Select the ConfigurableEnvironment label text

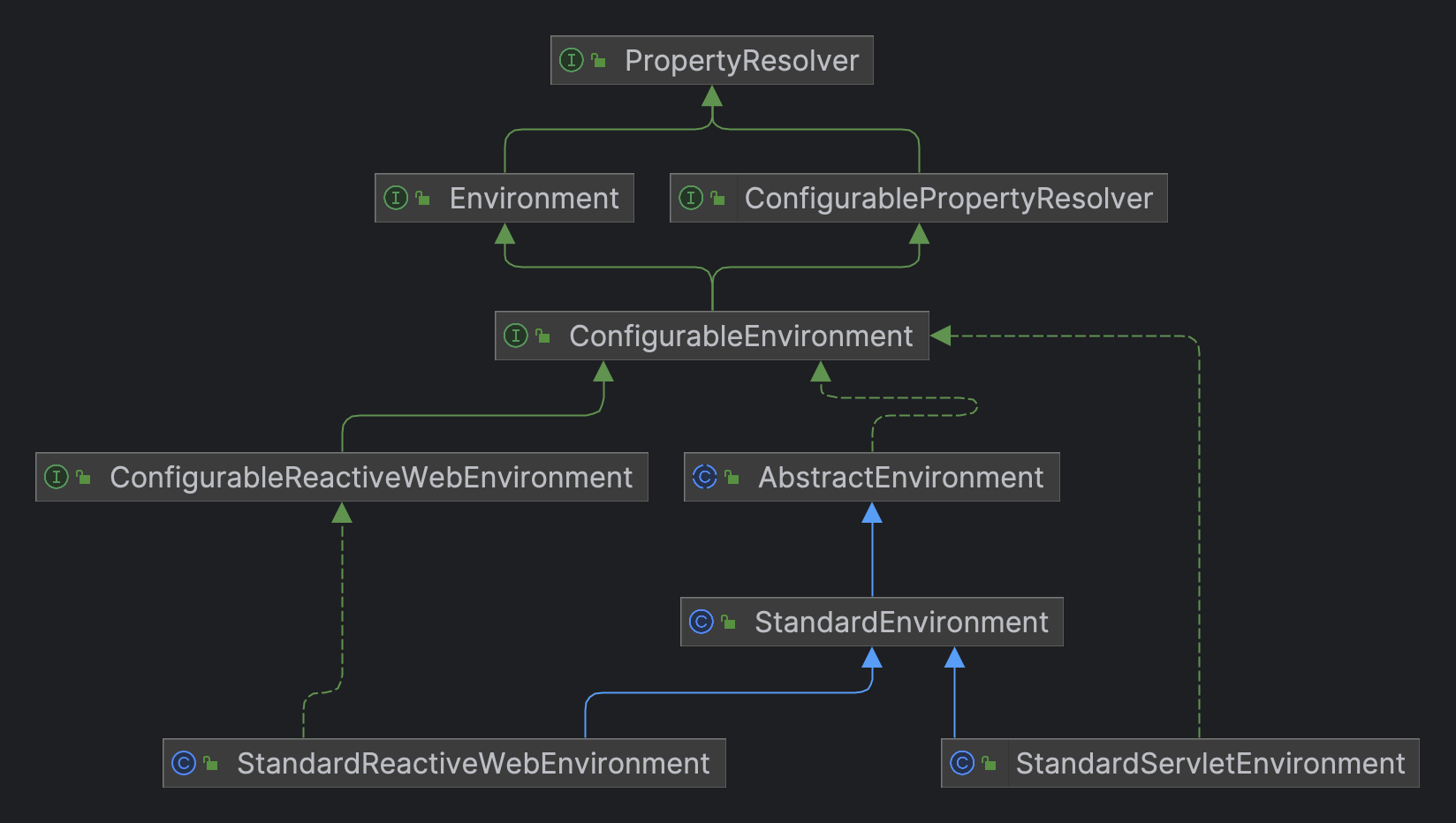pos(740,336)
